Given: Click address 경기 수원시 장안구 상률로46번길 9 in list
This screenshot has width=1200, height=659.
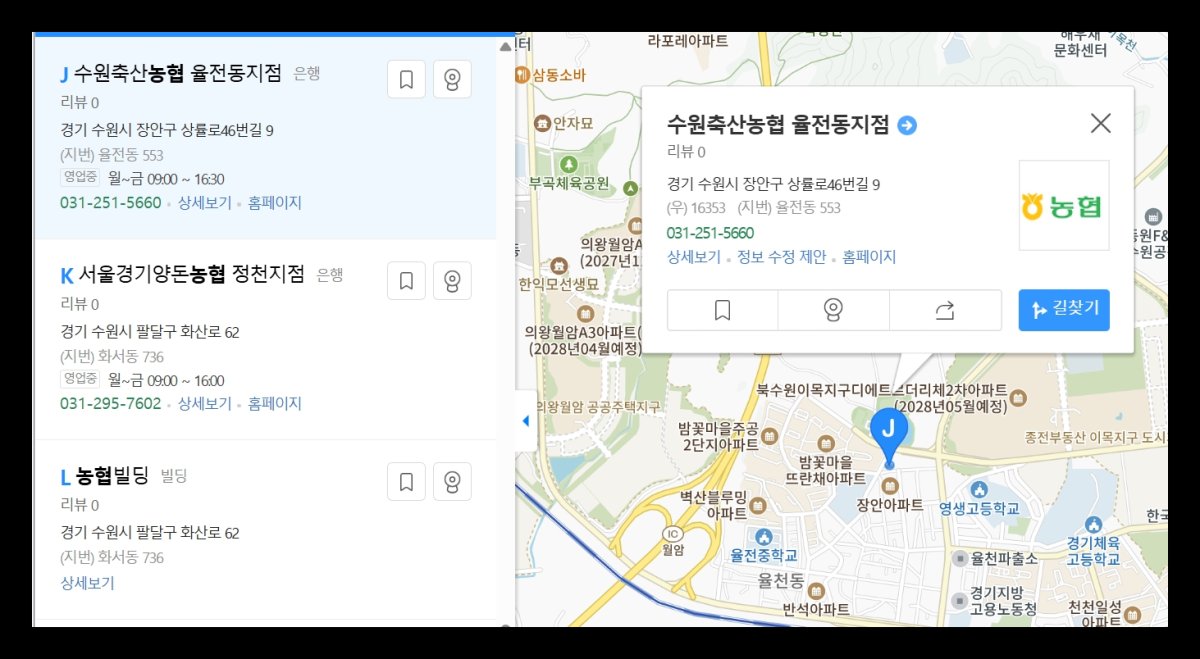Looking at the screenshot, I should click(x=167, y=130).
